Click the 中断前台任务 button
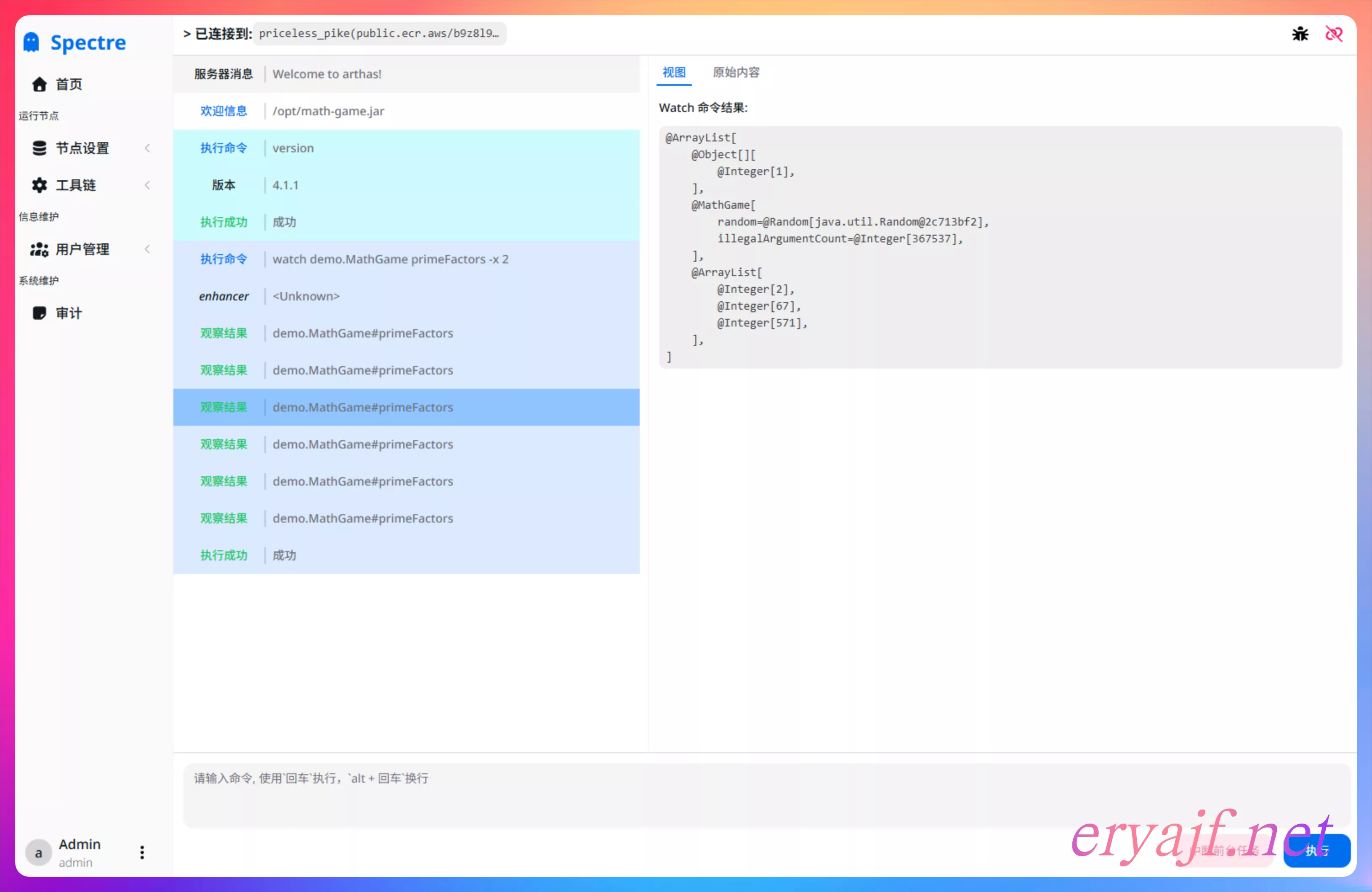The image size is (1372, 892). [x=1225, y=850]
